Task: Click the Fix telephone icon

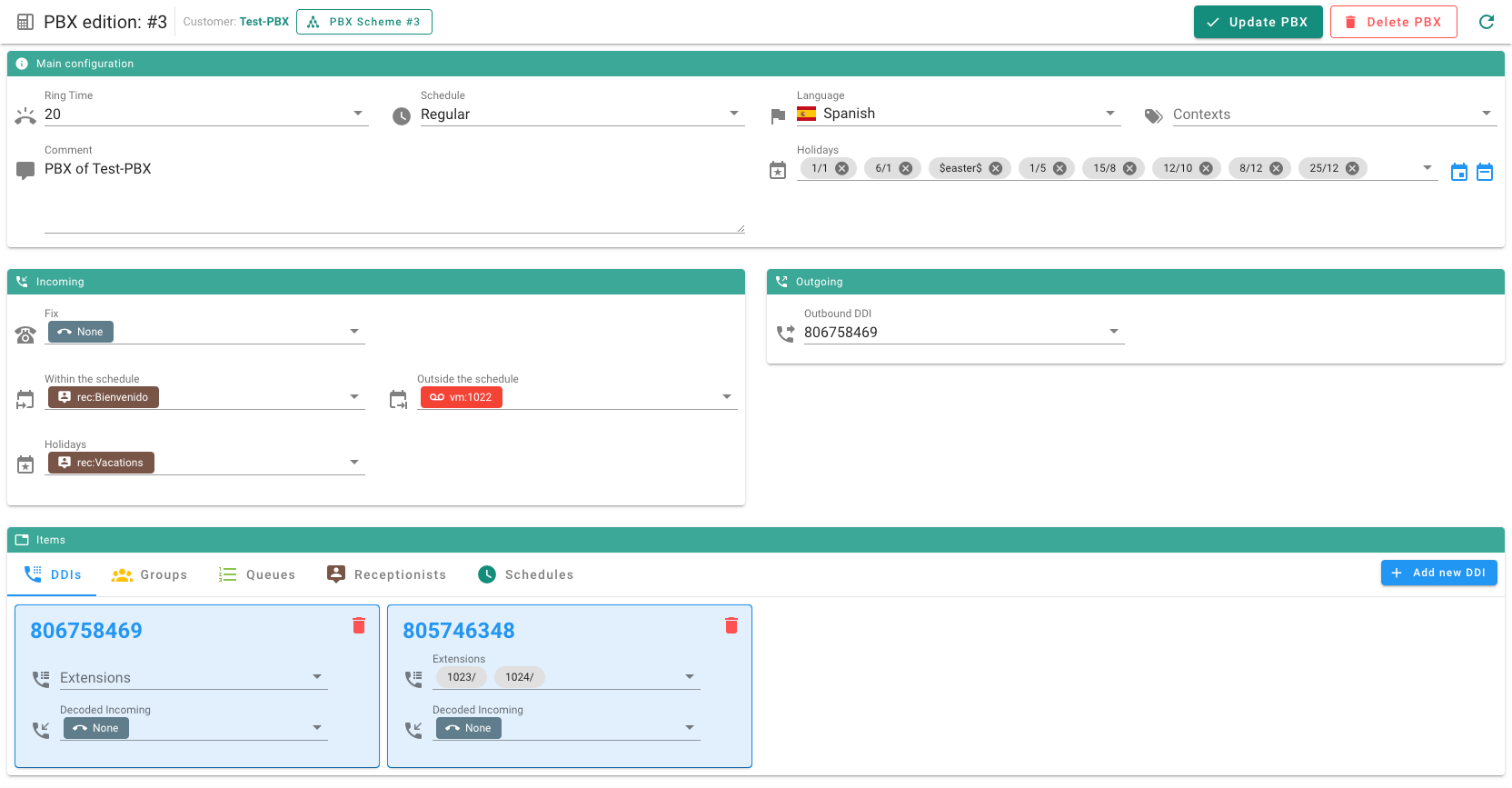Action: click(25, 334)
